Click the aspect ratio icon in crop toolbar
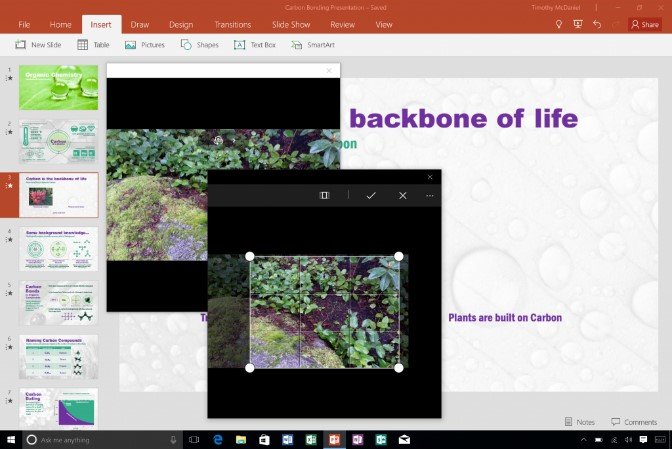 [324, 195]
